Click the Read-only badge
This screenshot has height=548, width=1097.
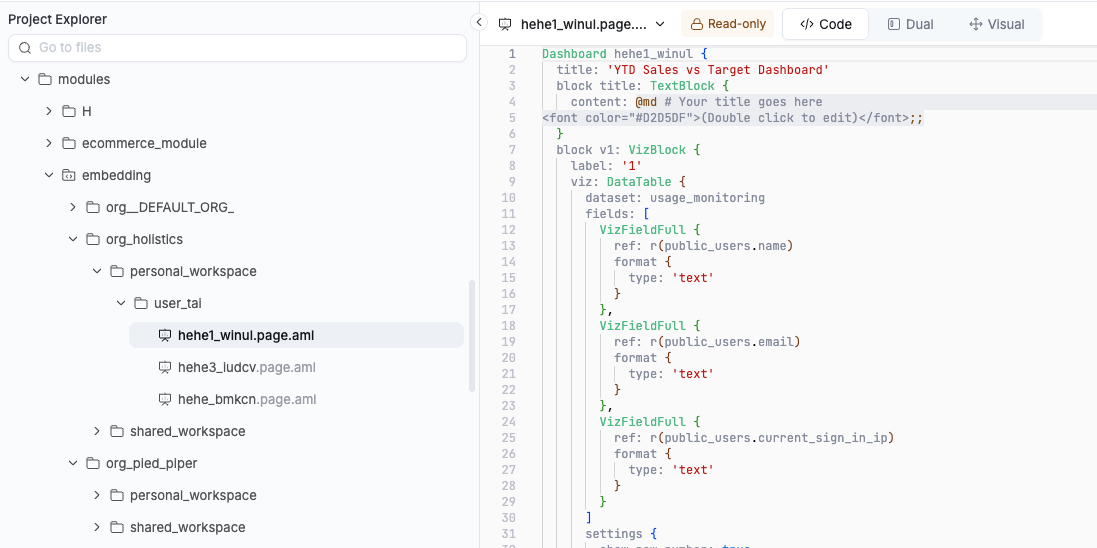point(727,24)
